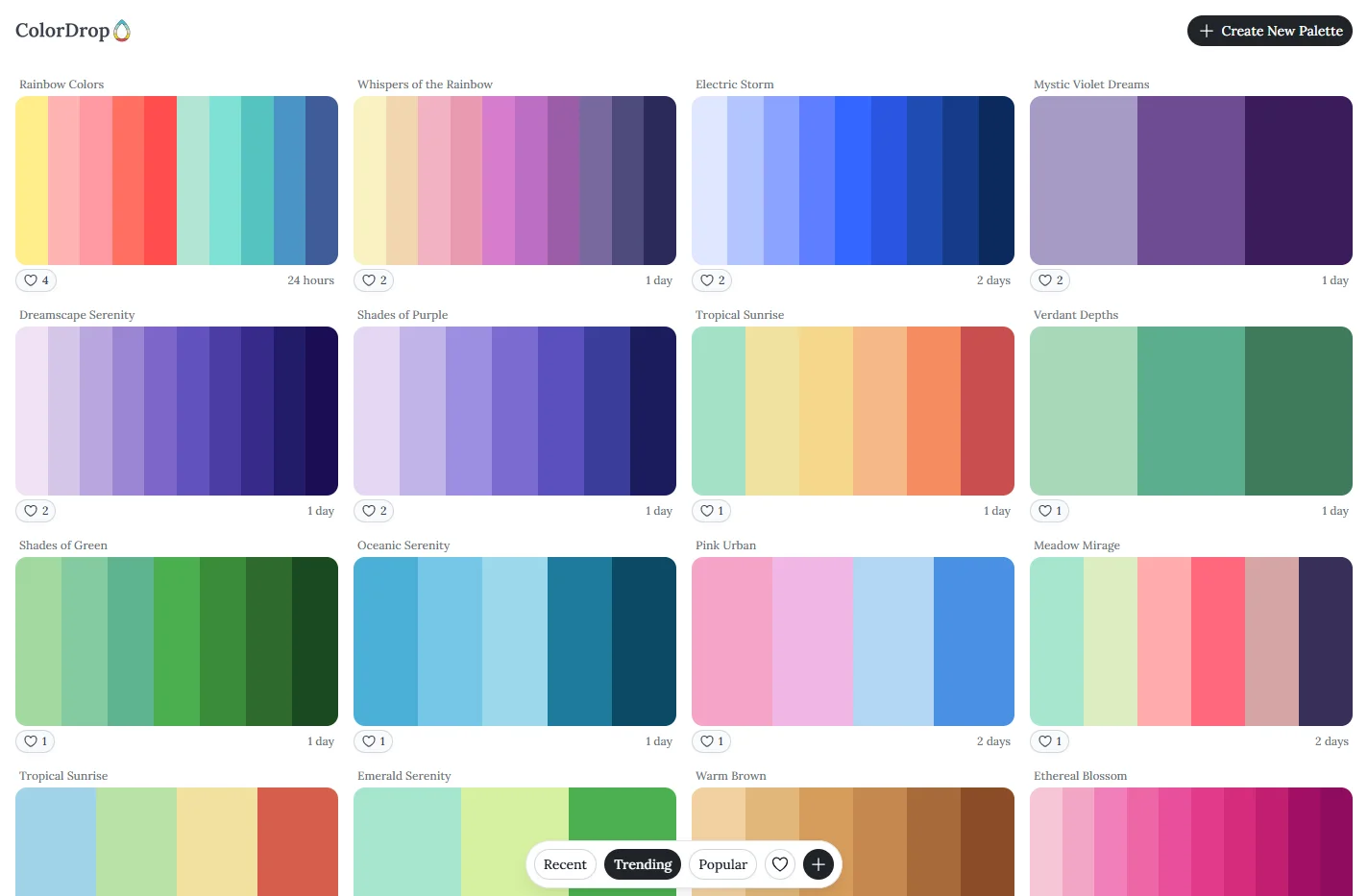Click the Emerald Serenity title
Screen dimensions: 1368x896
[403, 776]
